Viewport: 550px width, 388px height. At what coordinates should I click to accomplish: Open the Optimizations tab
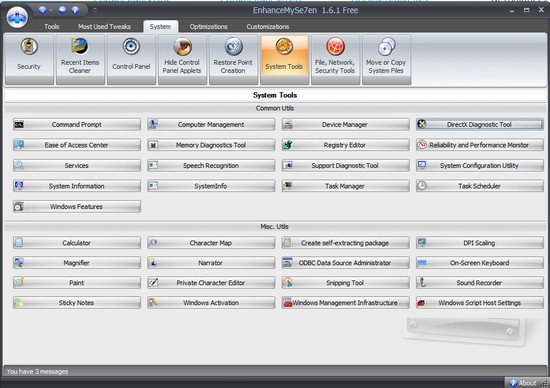pyautogui.click(x=209, y=27)
